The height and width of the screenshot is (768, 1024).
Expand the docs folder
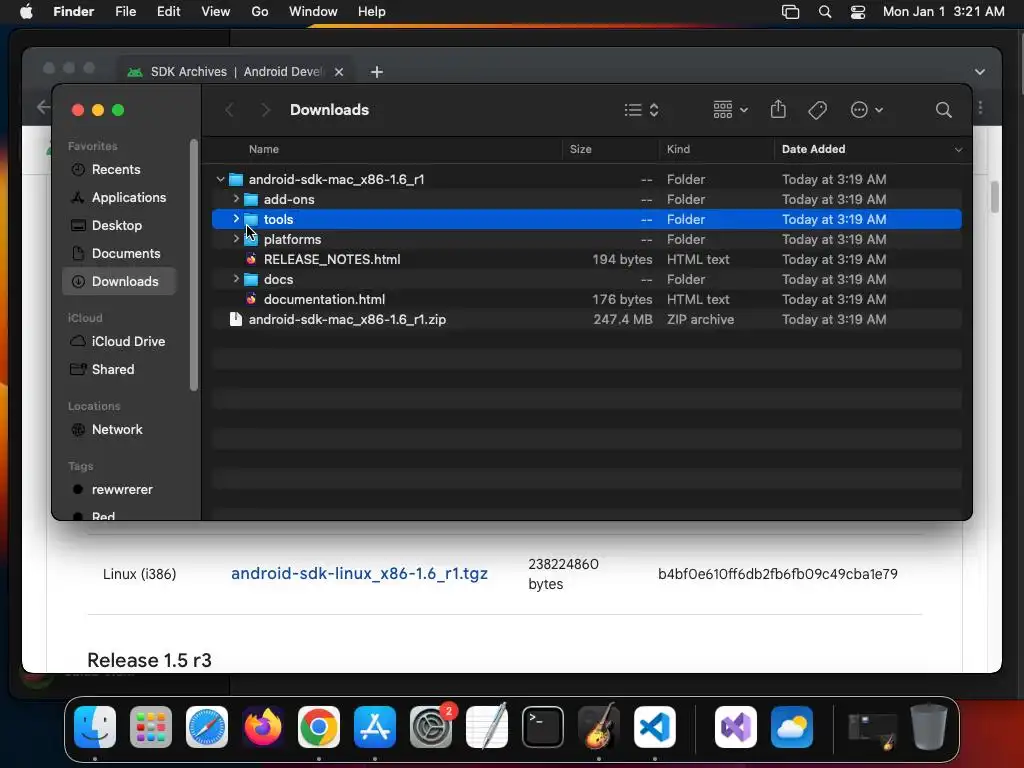point(236,279)
